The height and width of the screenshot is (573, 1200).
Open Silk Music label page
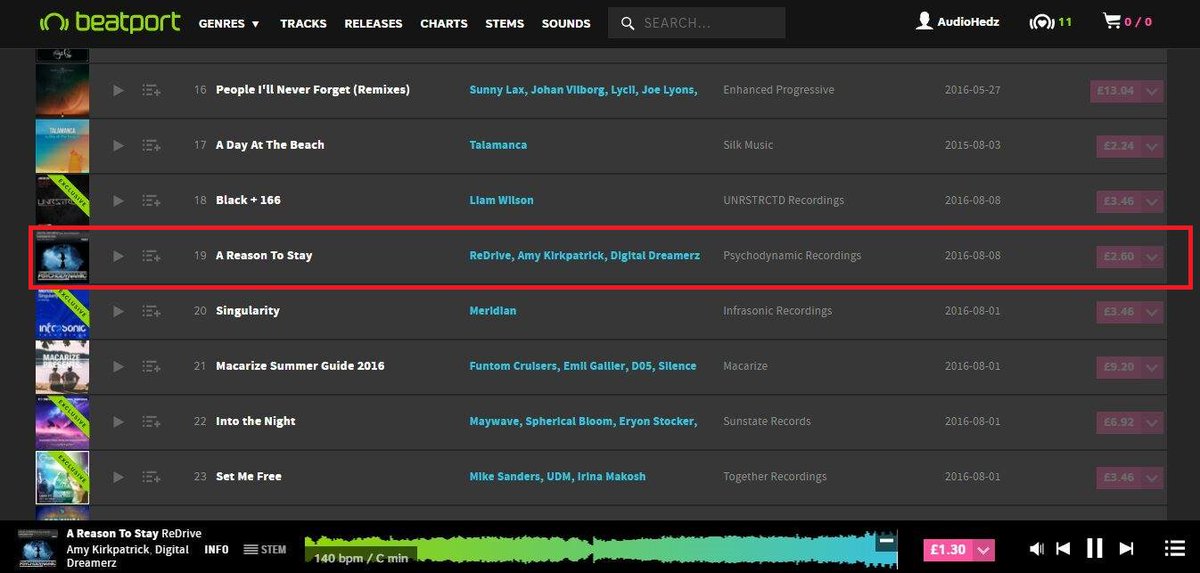(748, 145)
